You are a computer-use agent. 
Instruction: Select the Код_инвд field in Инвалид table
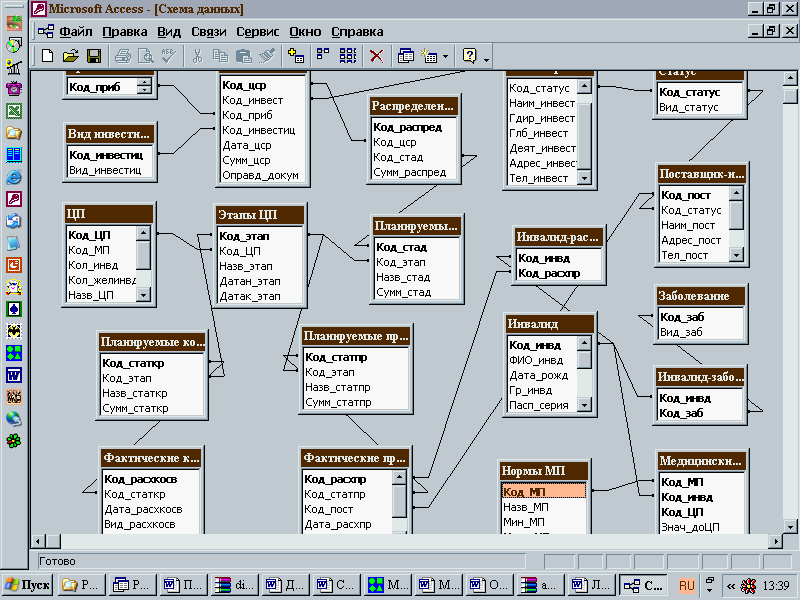click(x=535, y=345)
